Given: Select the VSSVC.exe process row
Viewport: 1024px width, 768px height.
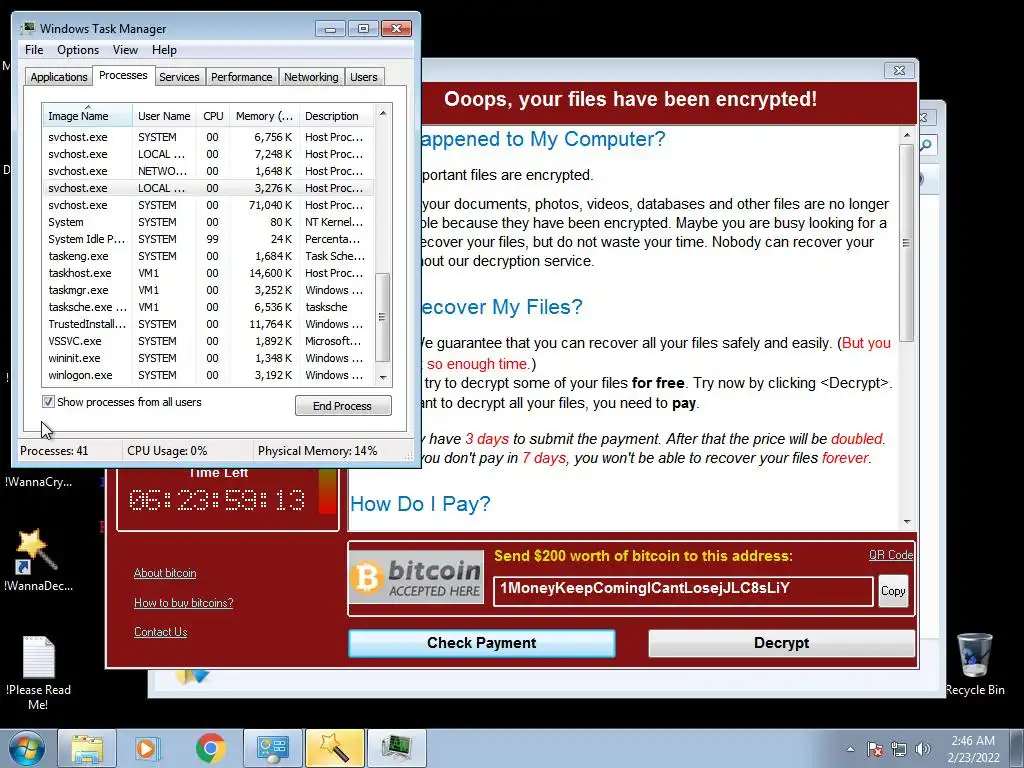Looking at the screenshot, I should click(208, 341).
